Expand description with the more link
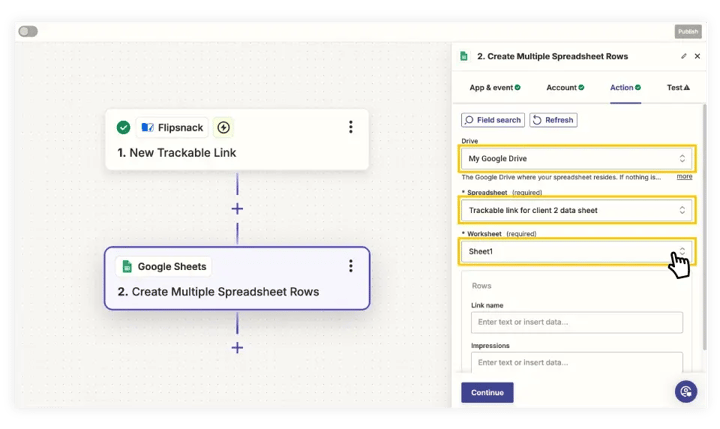 click(684, 176)
